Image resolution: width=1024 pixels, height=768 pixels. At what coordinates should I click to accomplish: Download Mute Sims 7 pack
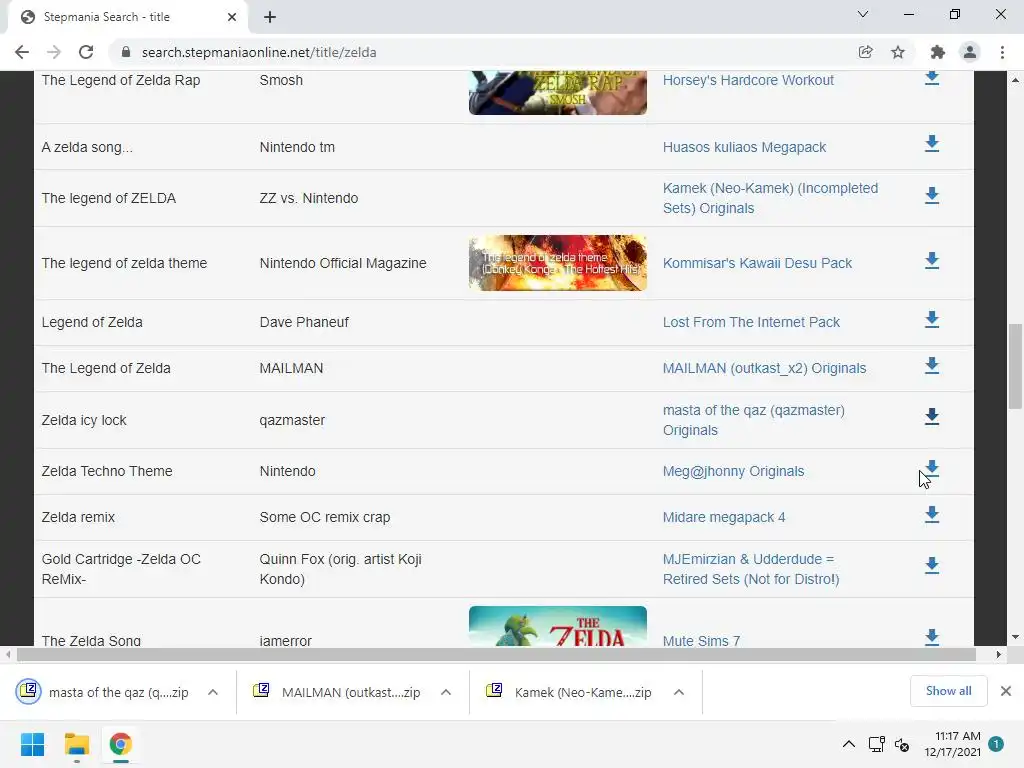(x=932, y=637)
